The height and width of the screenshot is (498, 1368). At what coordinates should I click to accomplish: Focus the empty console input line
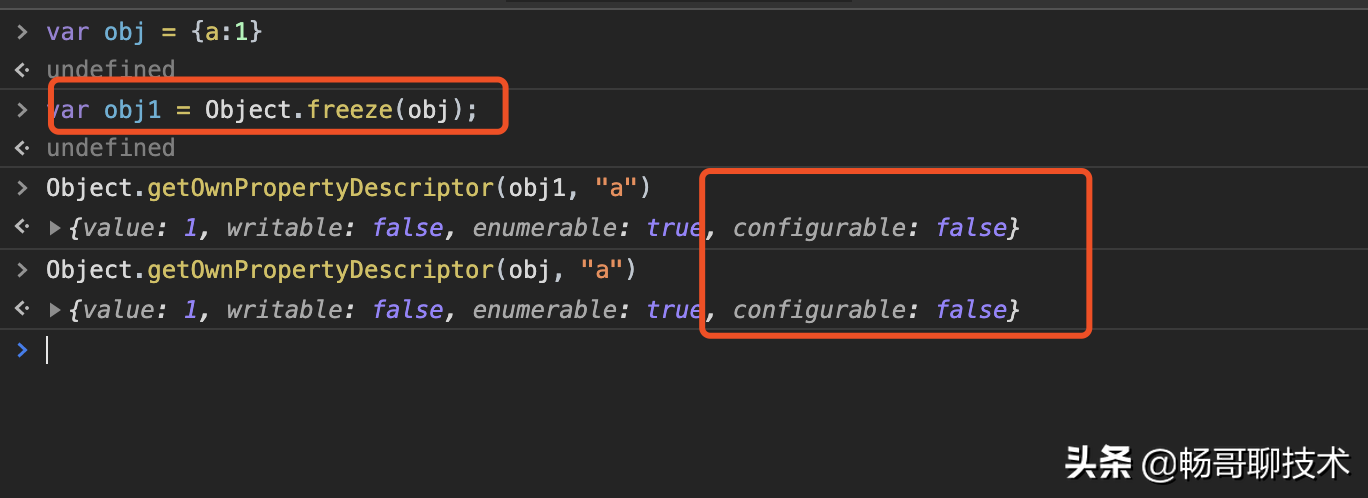(700, 350)
